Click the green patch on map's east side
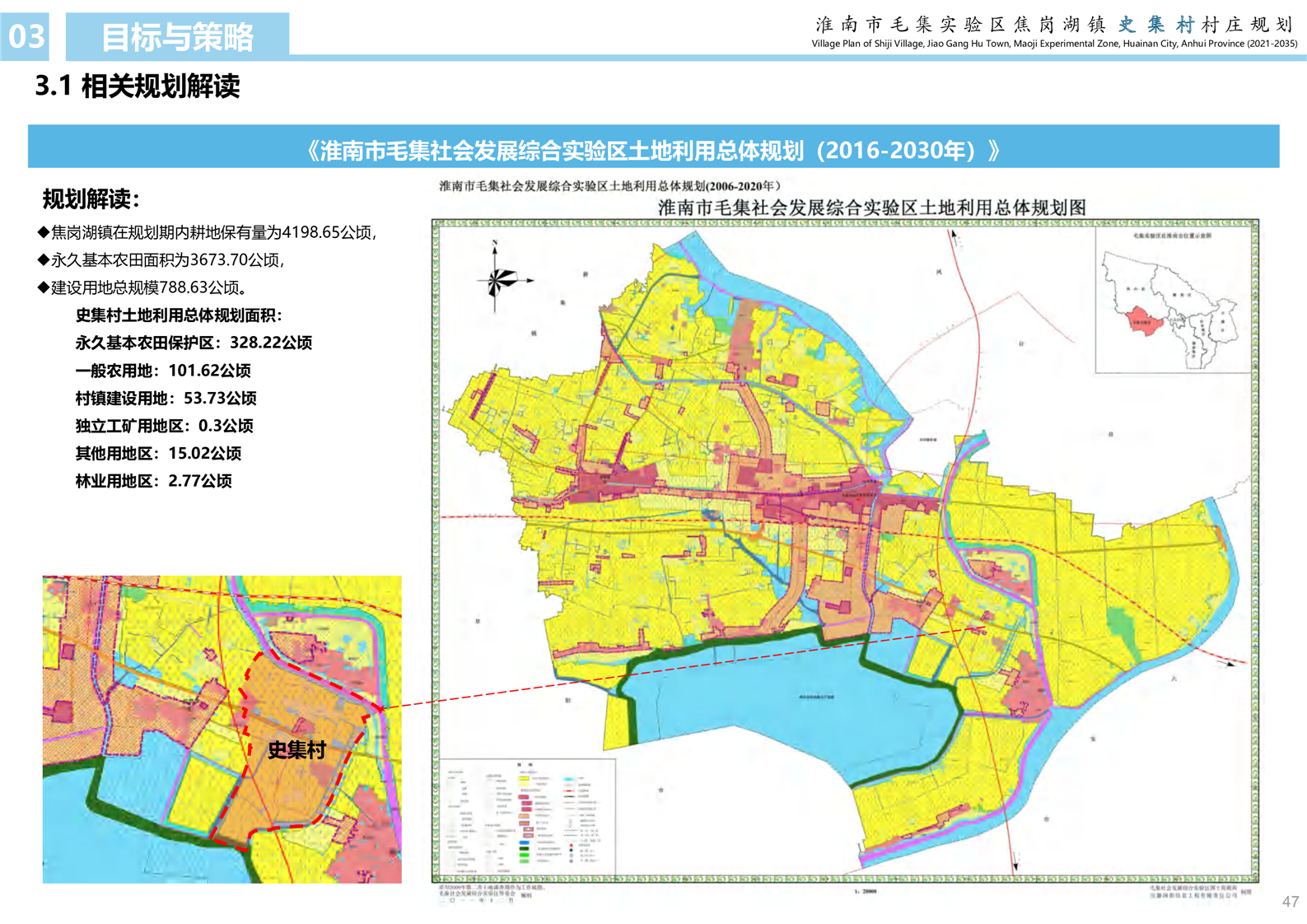Viewport: 1307px width, 924px height. 1118,628
